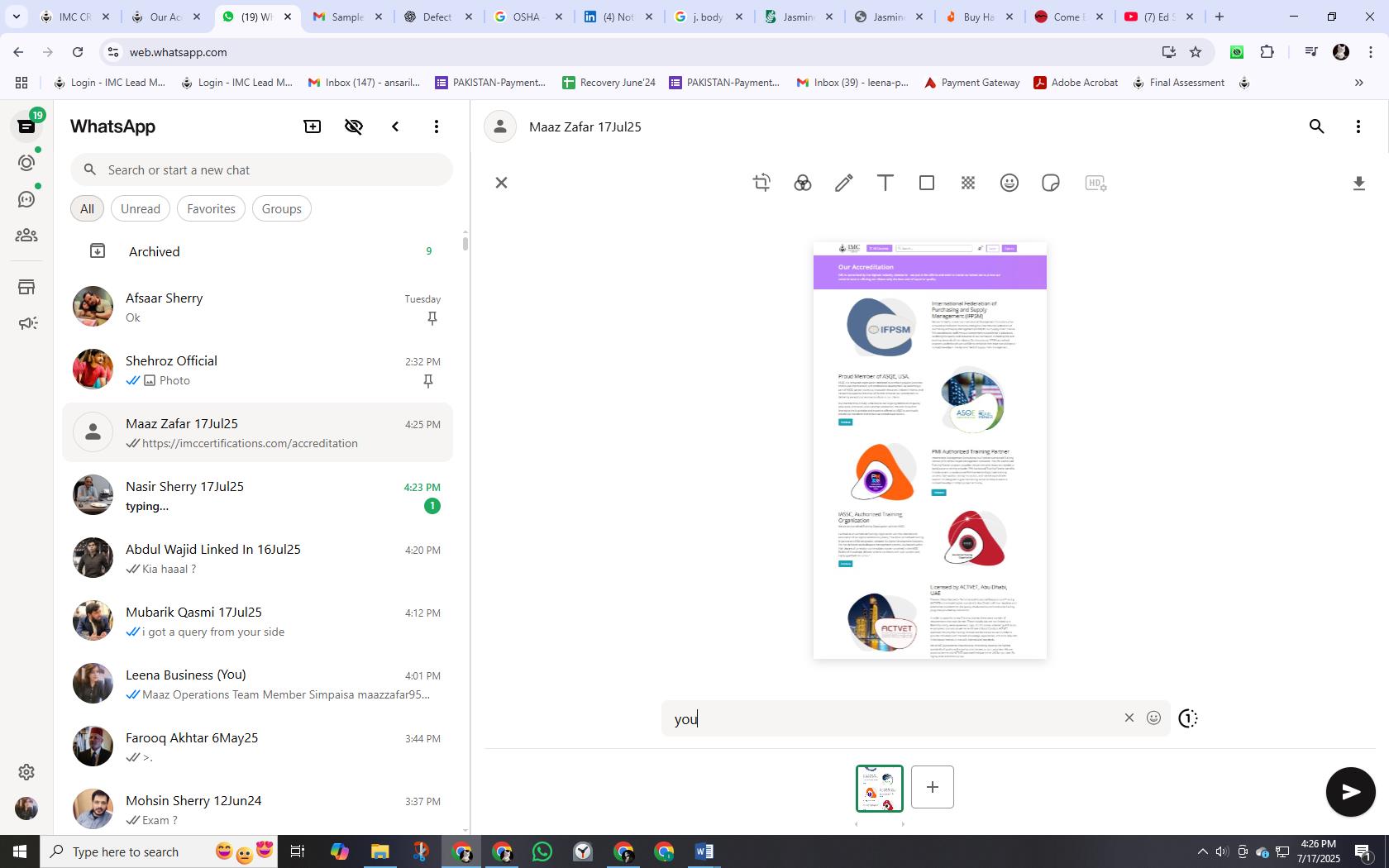
Task: Open Adobe Acrobat bookmark
Action: [1076, 83]
